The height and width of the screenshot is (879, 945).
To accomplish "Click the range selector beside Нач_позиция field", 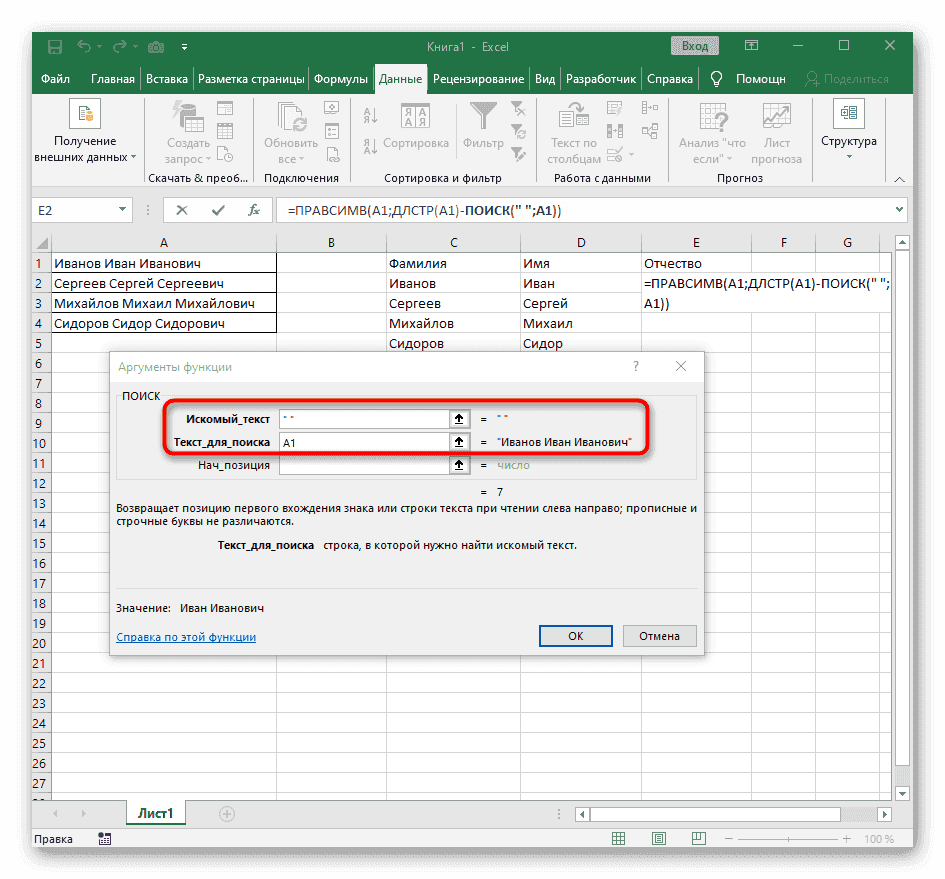I will [459, 463].
